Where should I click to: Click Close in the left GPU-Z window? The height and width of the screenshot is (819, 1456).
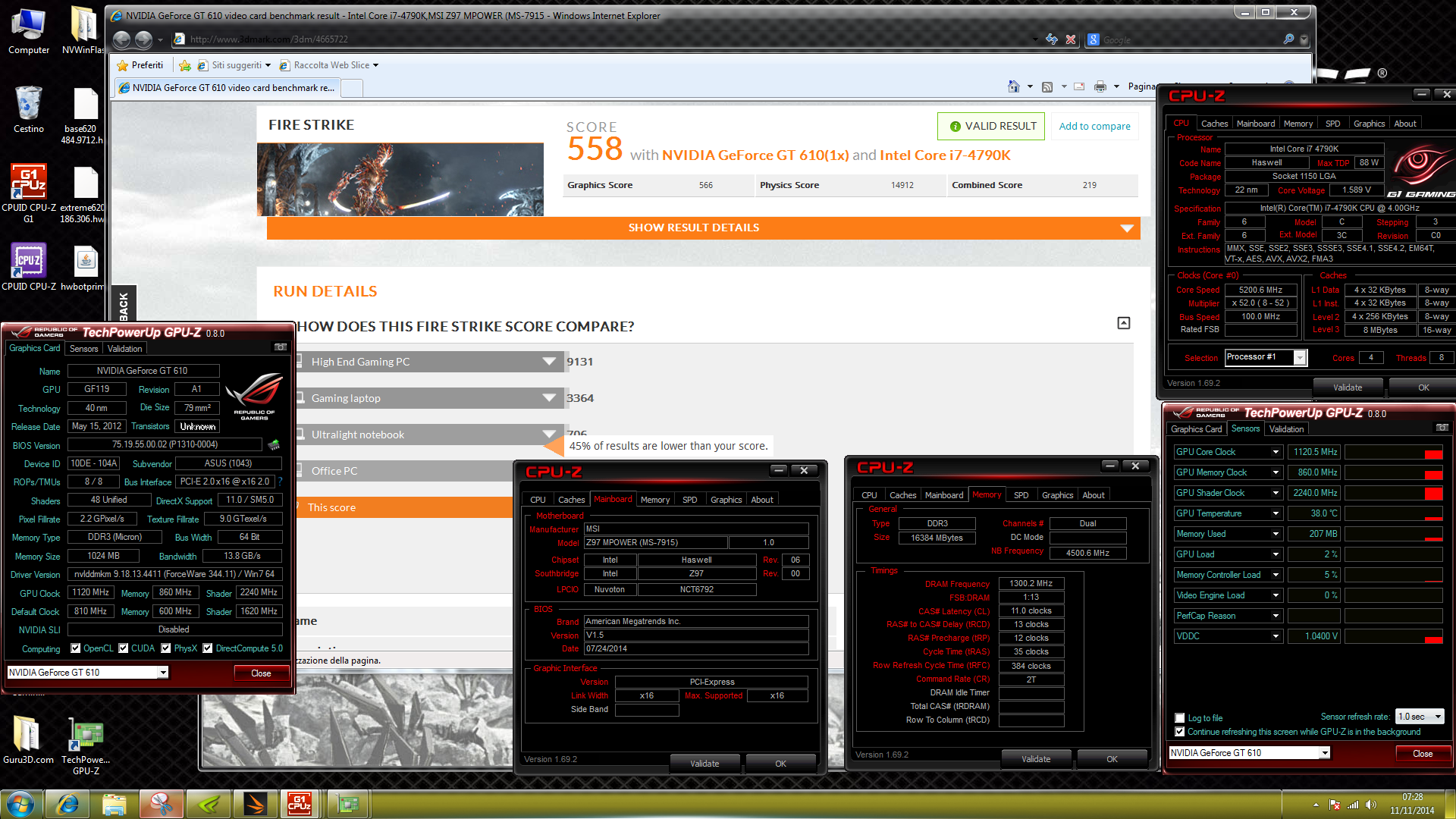point(261,673)
